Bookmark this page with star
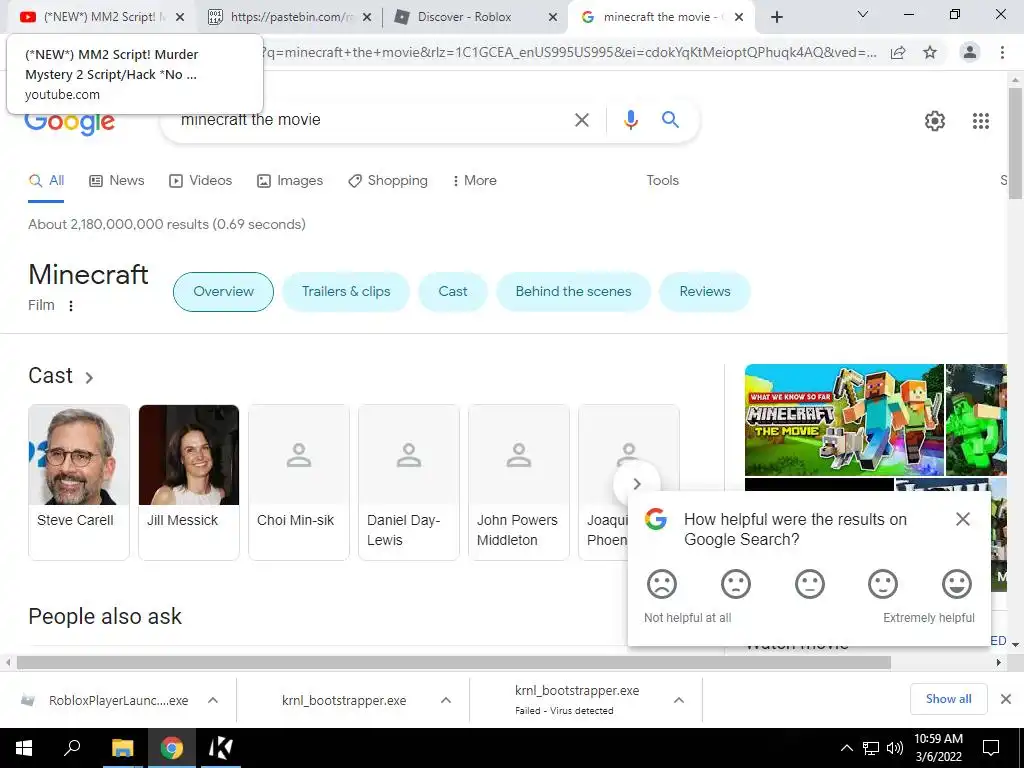The width and height of the screenshot is (1024, 768). pos(930,52)
